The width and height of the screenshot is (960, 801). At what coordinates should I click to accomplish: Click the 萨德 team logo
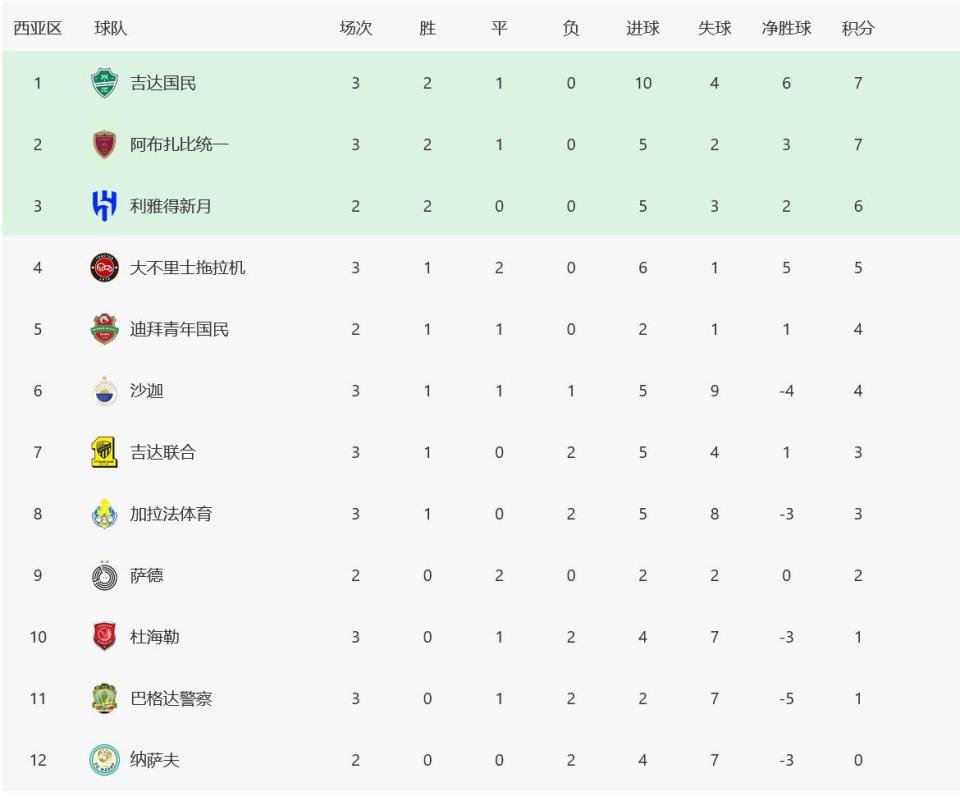click(104, 576)
